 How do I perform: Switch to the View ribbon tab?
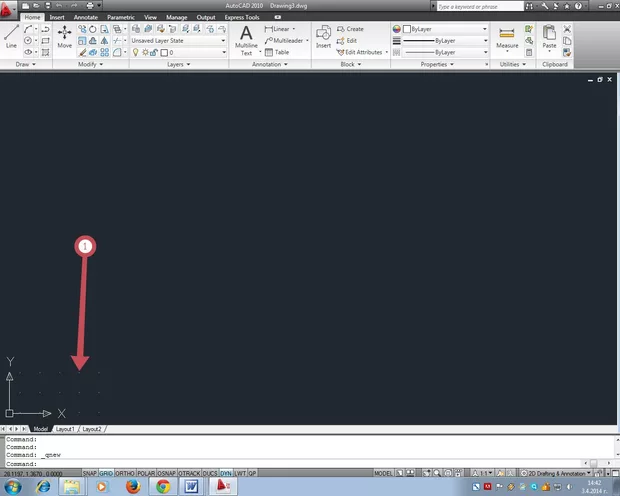pyautogui.click(x=150, y=17)
